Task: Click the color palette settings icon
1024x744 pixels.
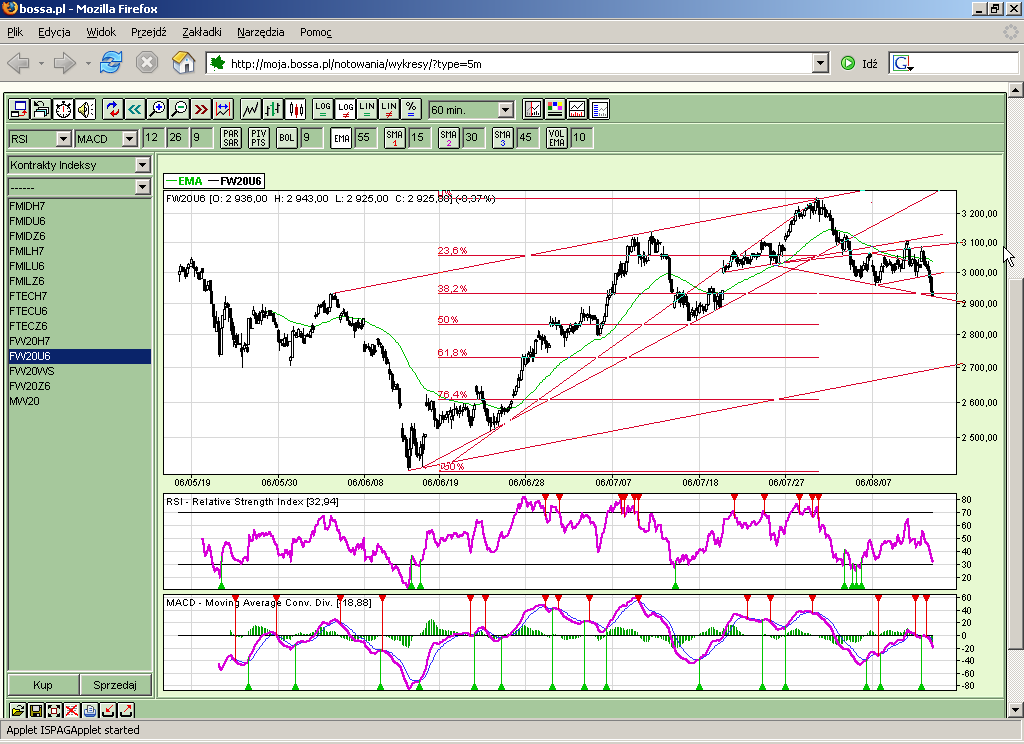Action: click(555, 109)
